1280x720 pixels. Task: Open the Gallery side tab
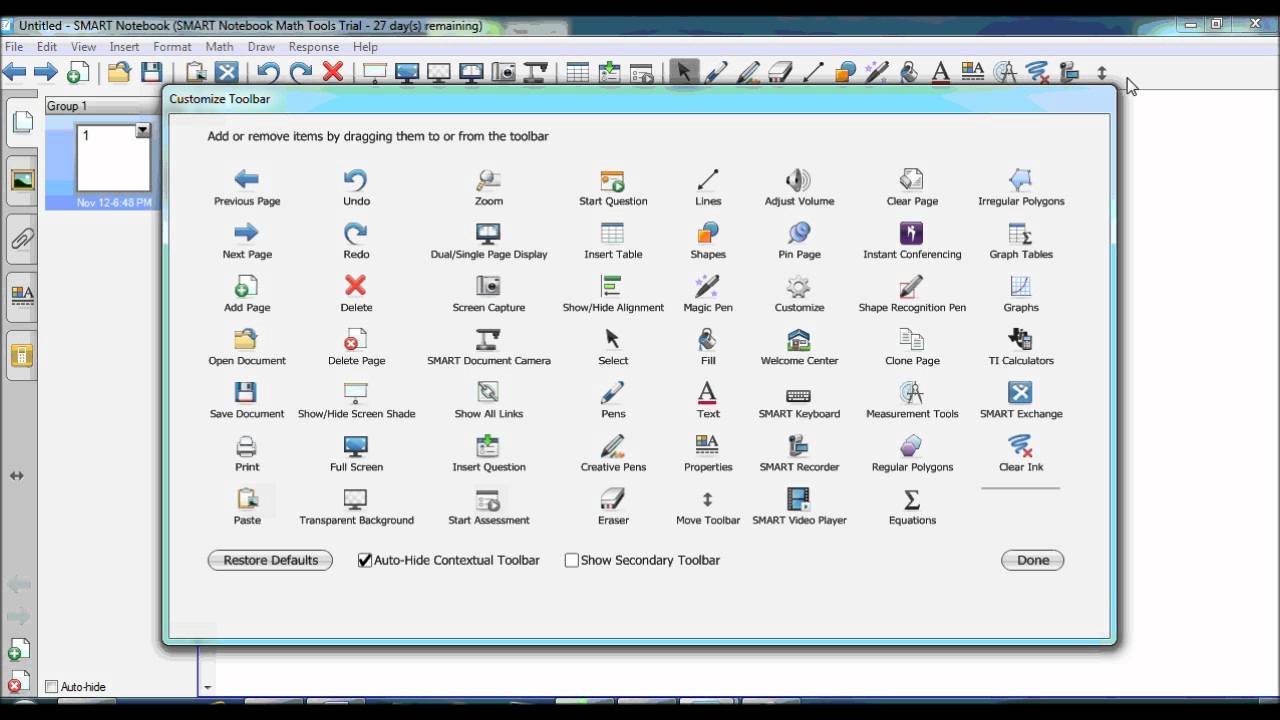[x=22, y=180]
